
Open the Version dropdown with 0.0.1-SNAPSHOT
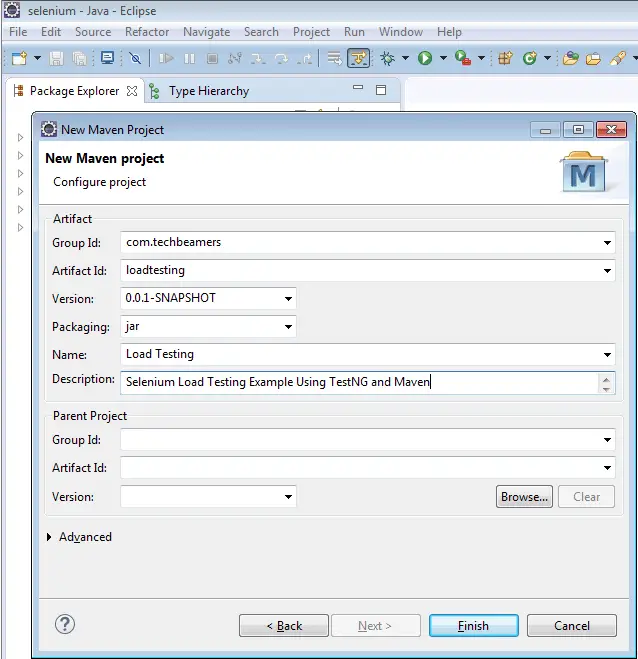pos(288,298)
